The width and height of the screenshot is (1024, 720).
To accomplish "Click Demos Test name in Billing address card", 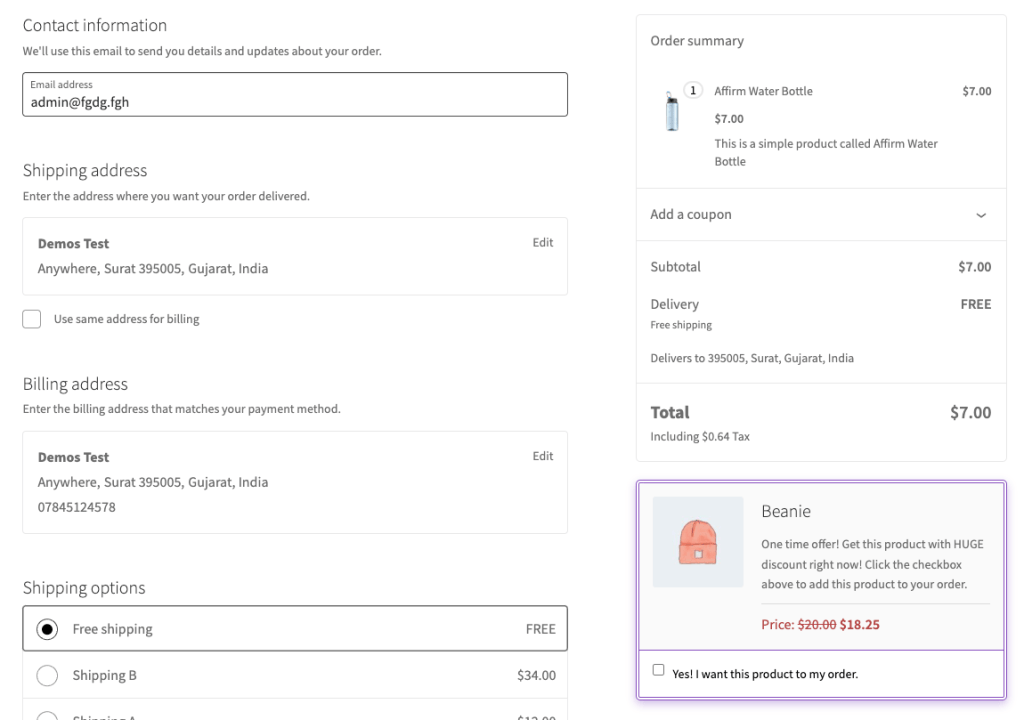I will coord(73,457).
